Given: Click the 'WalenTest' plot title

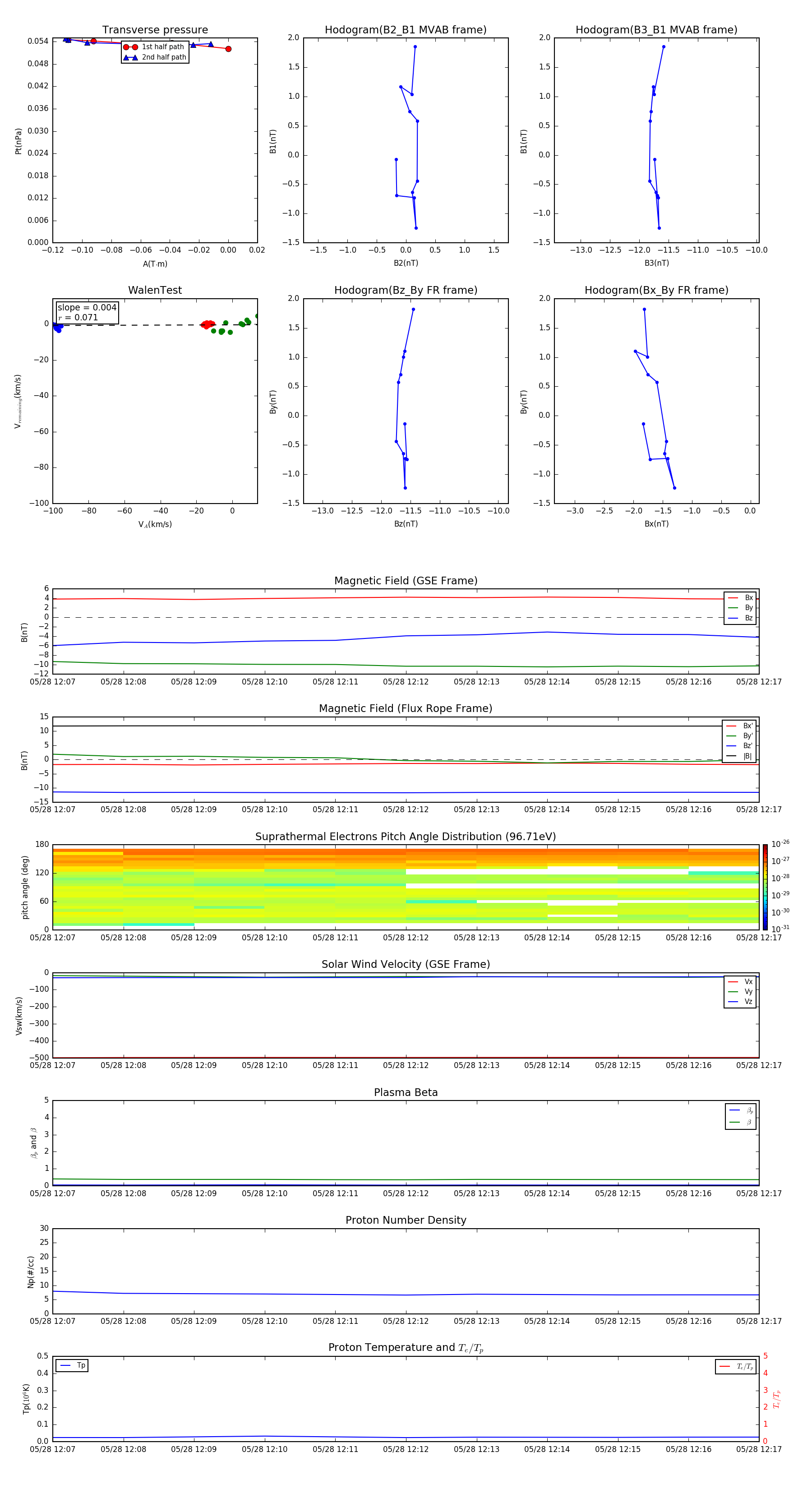Looking at the screenshot, I should point(155,290).
